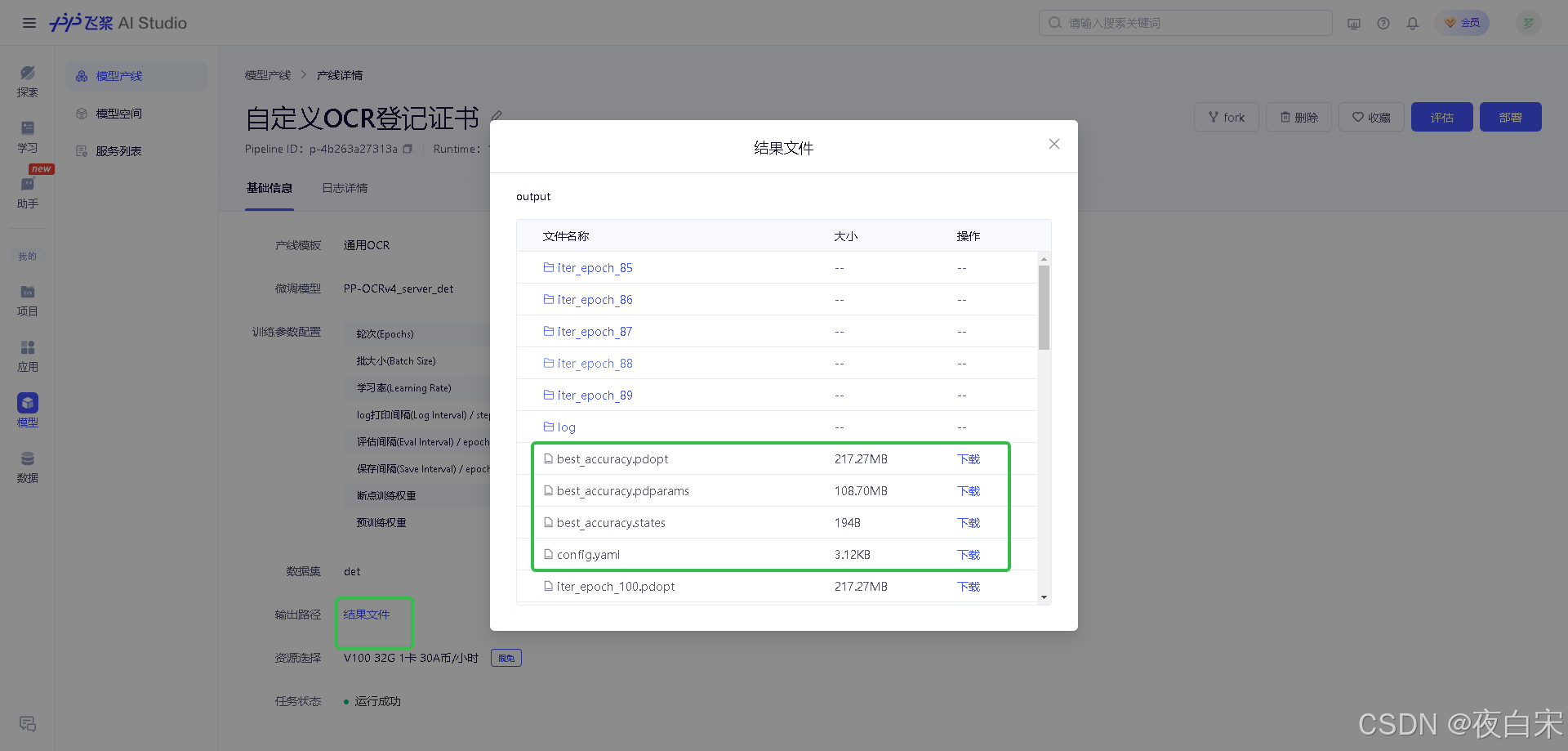Click the 模型产线 breadcrumb link
Screen dimensions: 1568x751
click(x=268, y=75)
